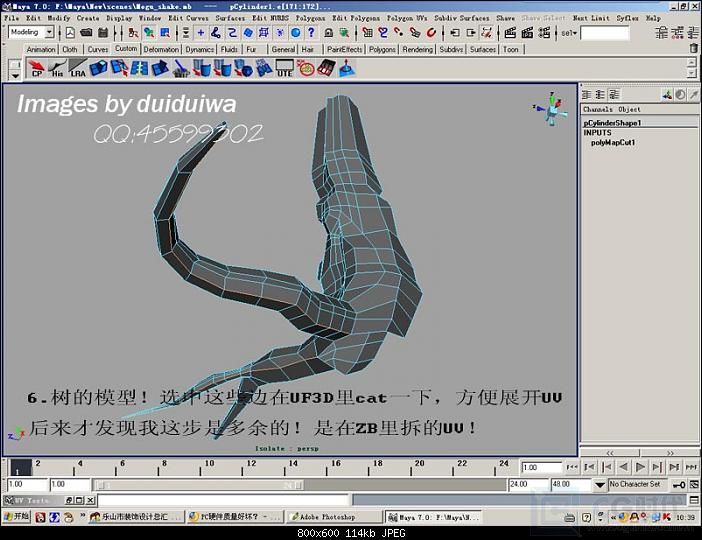Click the Open Scene folder icon
702x540 pixels.
coord(86,33)
